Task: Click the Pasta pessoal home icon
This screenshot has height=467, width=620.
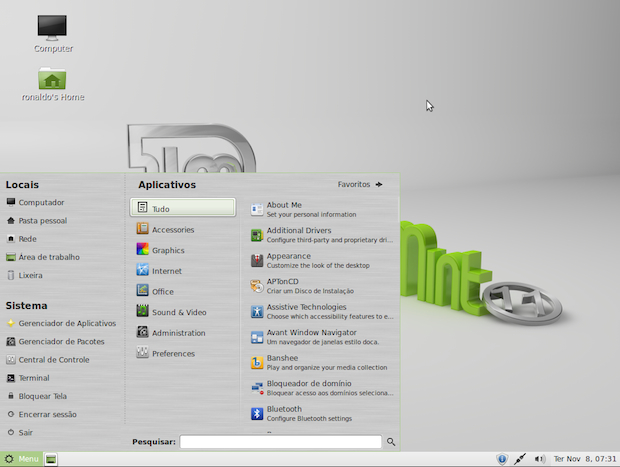Action: [x=11, y=220]
